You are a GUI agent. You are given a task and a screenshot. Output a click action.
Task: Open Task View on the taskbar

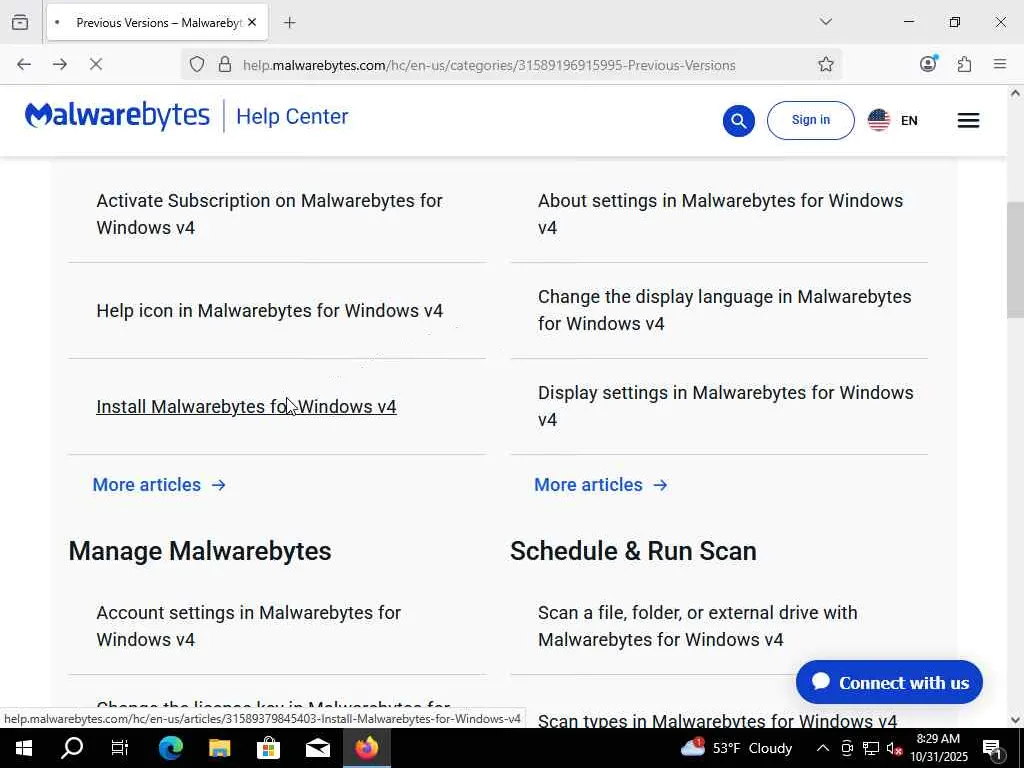click(120, 748)
